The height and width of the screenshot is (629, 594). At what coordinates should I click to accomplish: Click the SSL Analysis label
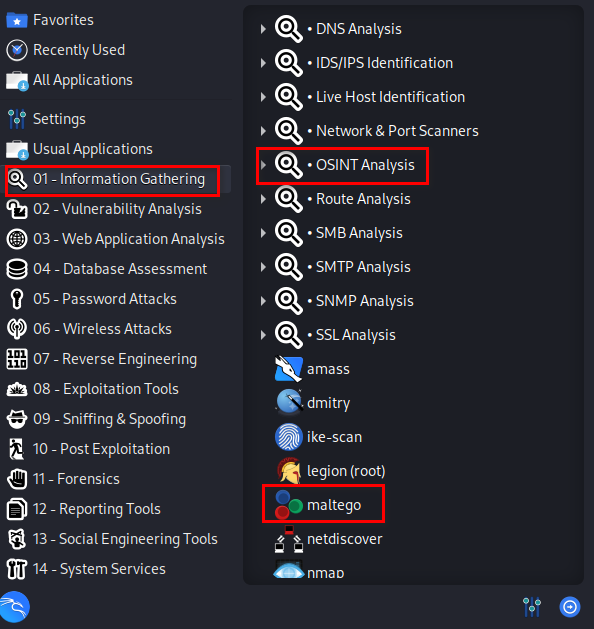(355, 335)
